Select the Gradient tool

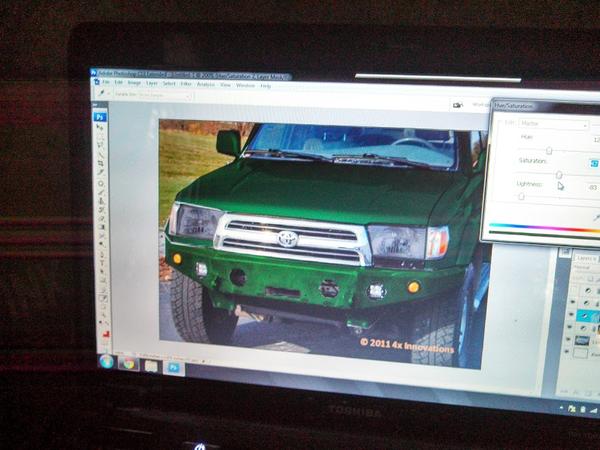click(102, 225)
